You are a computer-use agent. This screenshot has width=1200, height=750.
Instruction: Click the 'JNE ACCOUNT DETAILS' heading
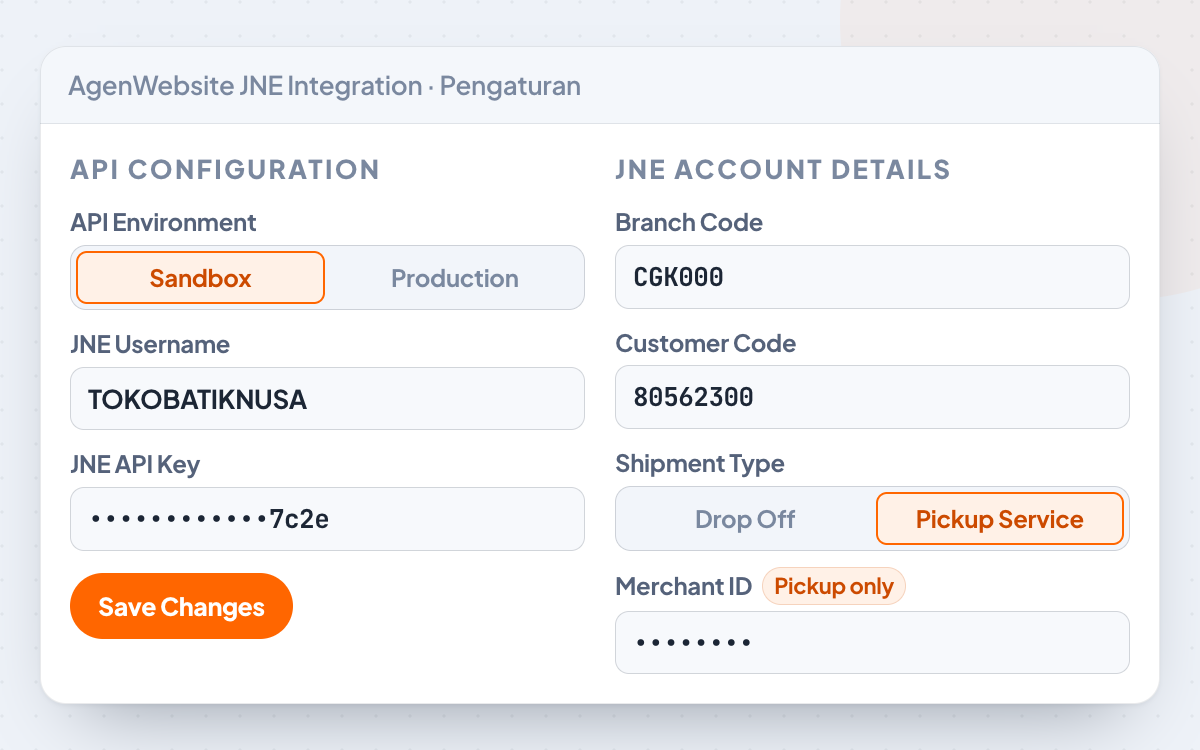coord(783,169)
